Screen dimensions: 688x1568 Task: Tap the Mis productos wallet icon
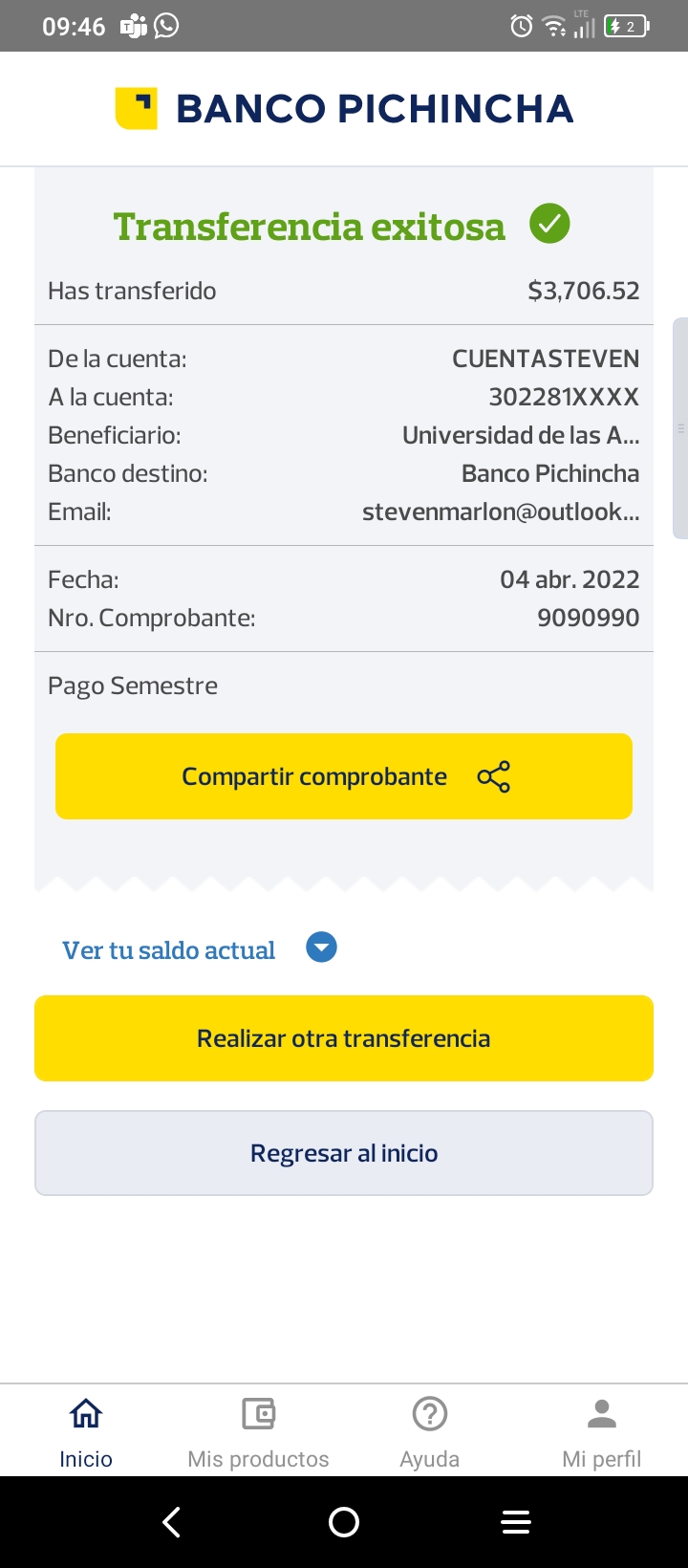pyautogui.click(x=258, y=1413)
